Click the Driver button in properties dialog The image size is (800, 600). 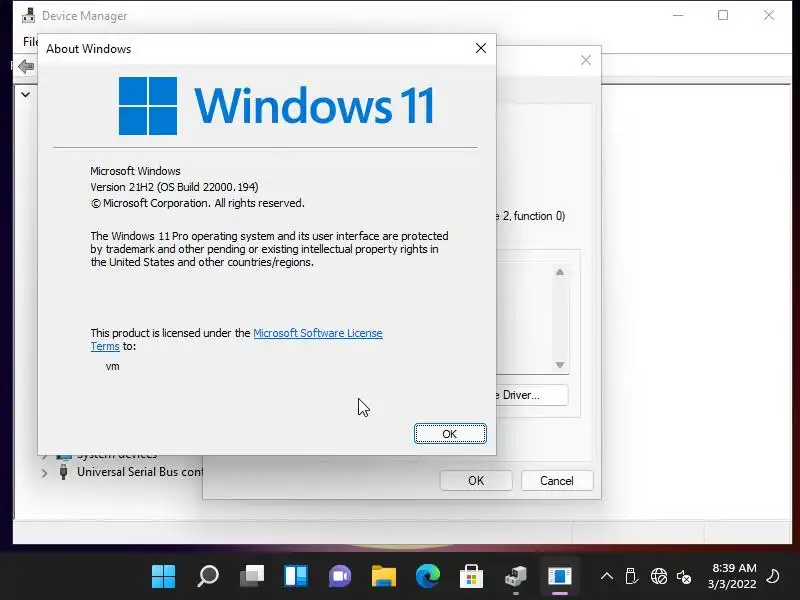(x=532, y=395)
